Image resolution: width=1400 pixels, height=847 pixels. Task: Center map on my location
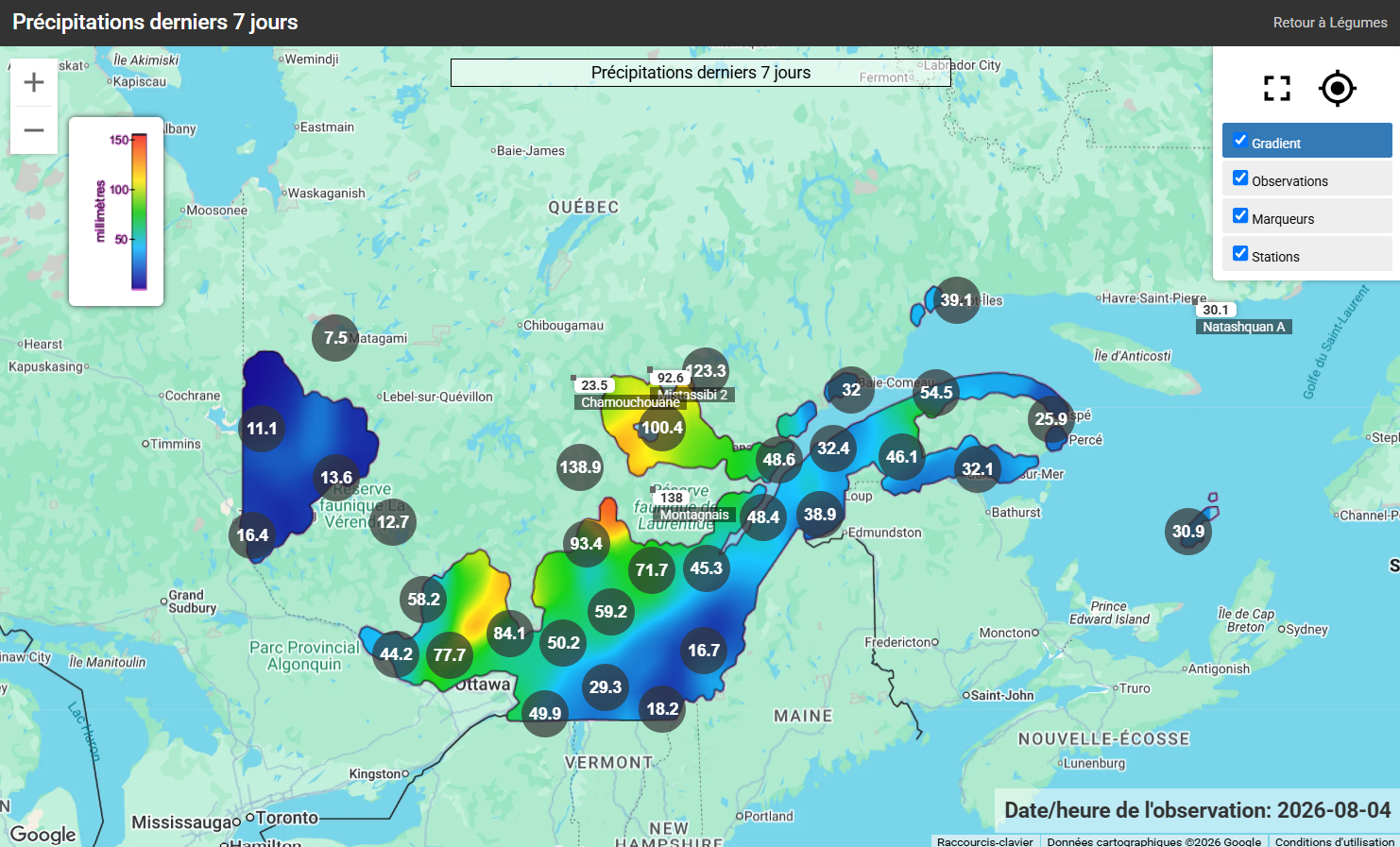tap(1338, 89)
